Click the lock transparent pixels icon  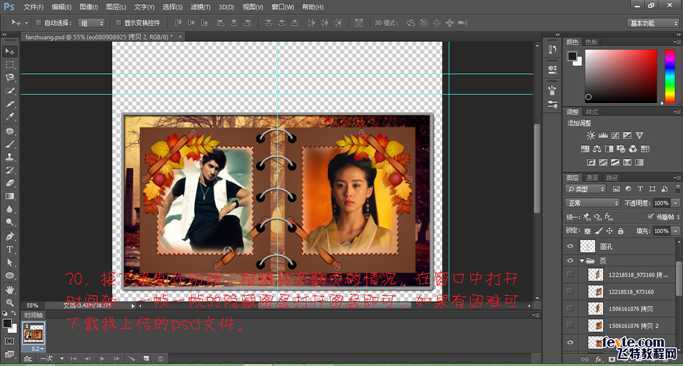588,230
